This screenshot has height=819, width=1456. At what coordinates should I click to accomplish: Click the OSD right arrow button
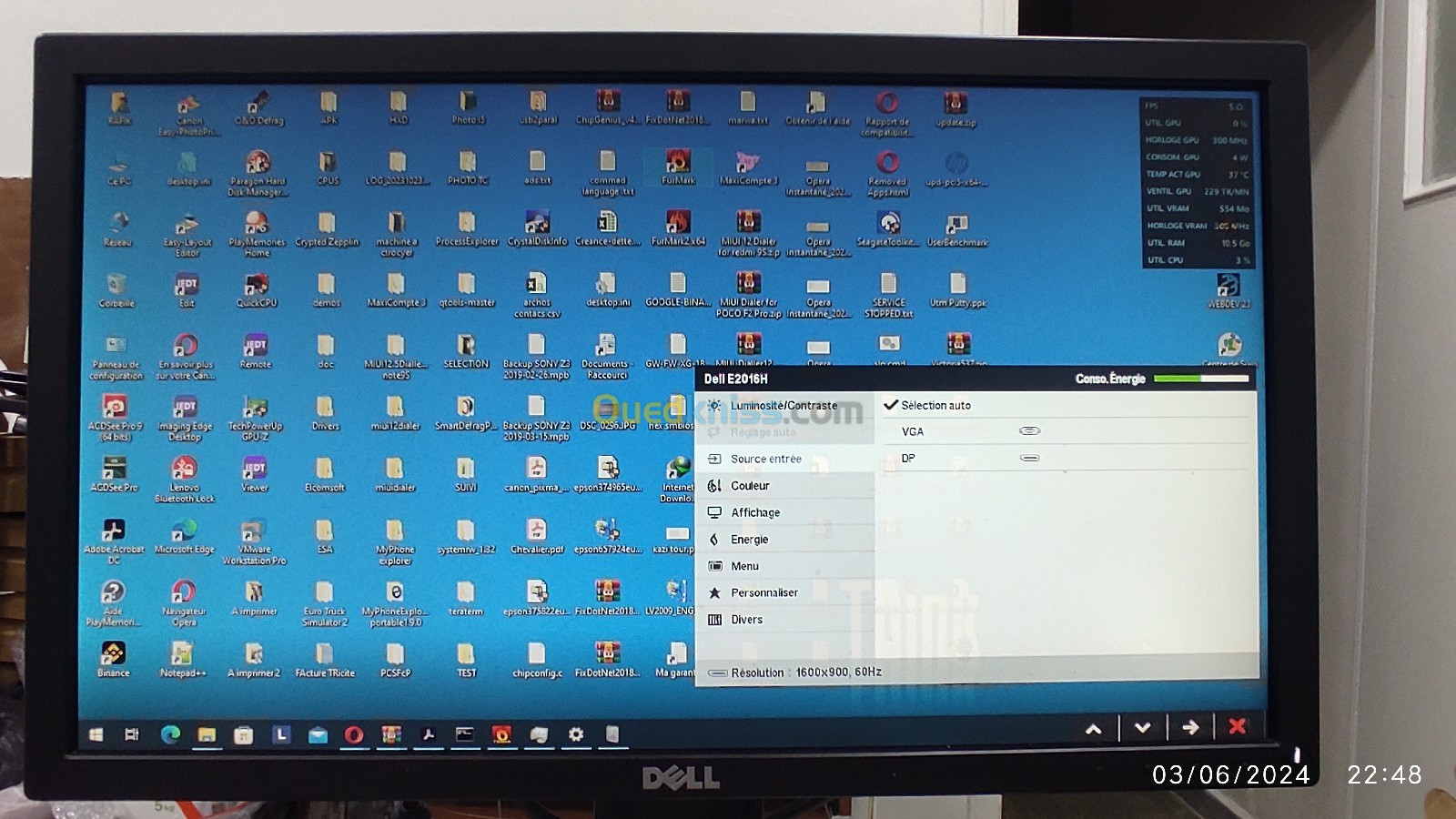(x=1189, y=726)
